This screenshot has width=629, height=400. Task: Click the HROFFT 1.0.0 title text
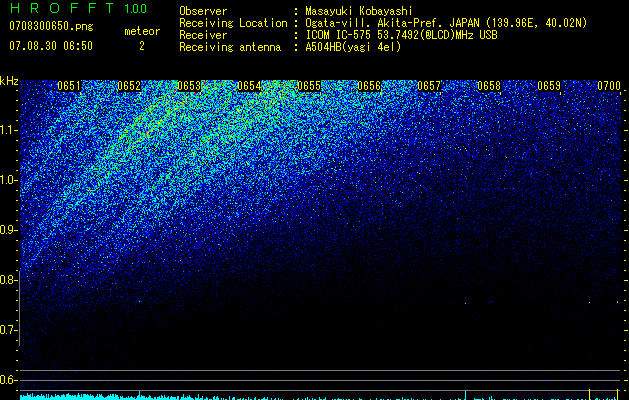click(78, 8)
